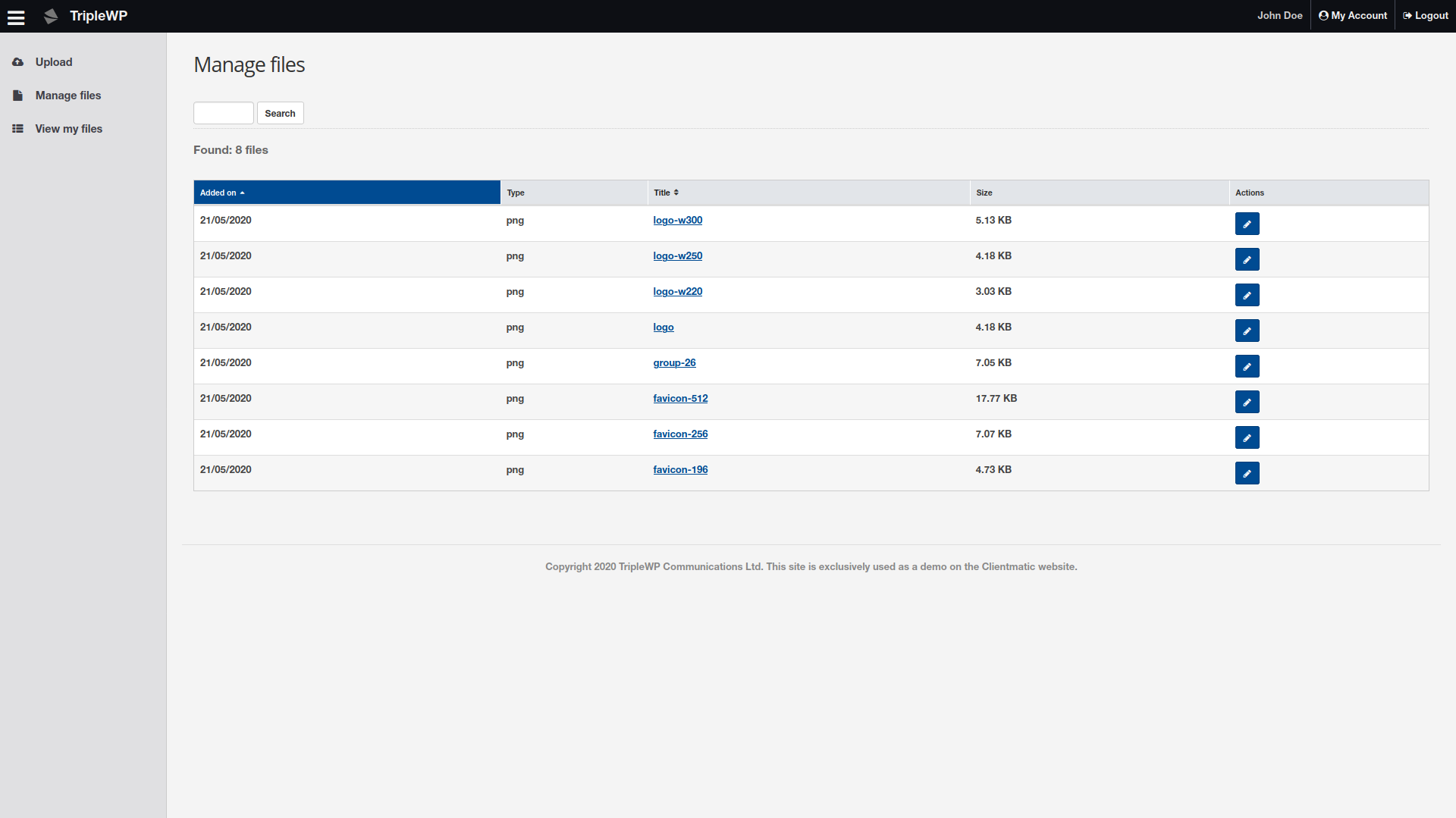1456x818 pixels.
Task: Edit the group-26 file with pencil icon
Action: tap(1247, 366)
